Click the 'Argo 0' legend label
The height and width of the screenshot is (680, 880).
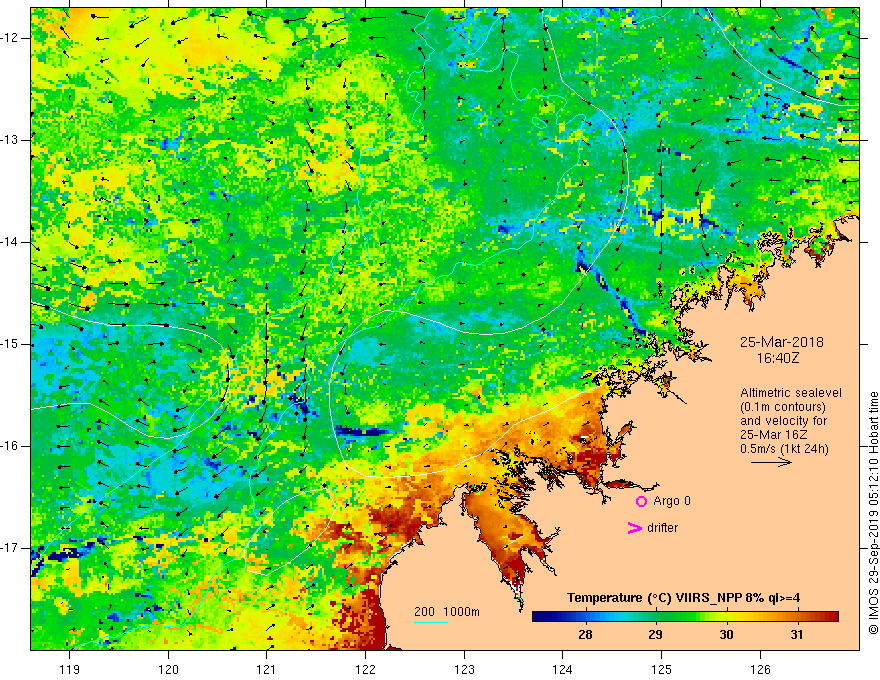click(x=672, y=500)
